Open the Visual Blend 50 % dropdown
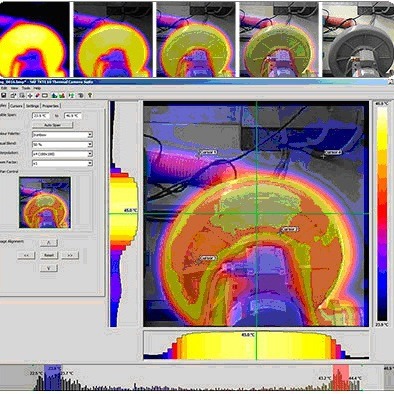This screenshot has width=394, height=394. coord(62,144)
